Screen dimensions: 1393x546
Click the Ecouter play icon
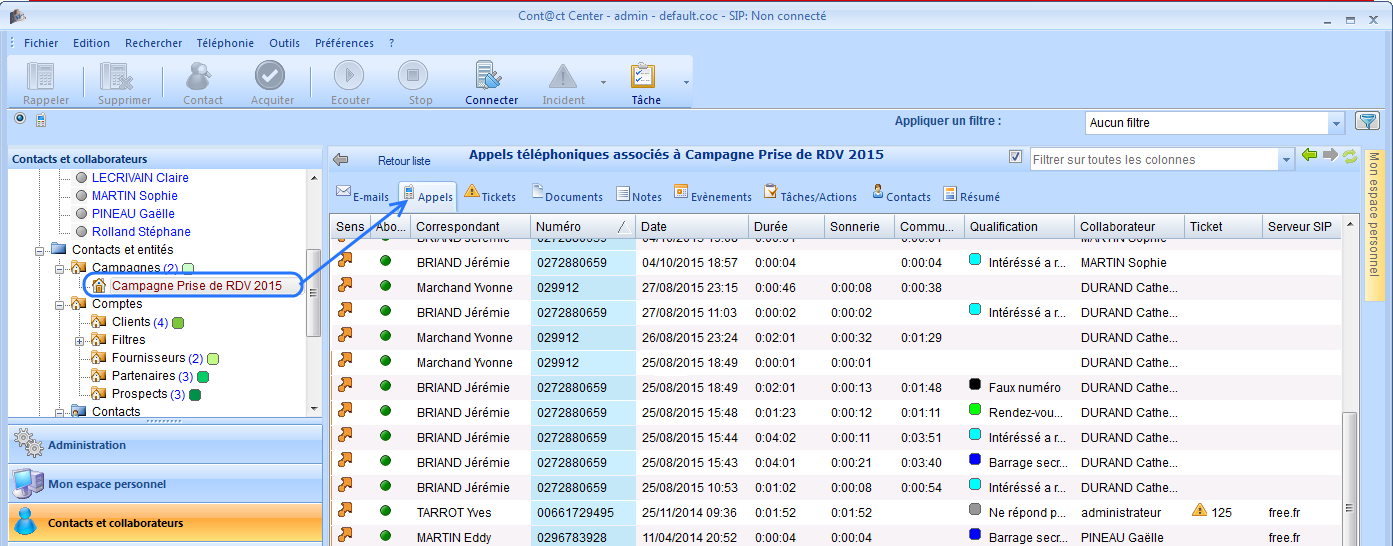click(349, 76)
